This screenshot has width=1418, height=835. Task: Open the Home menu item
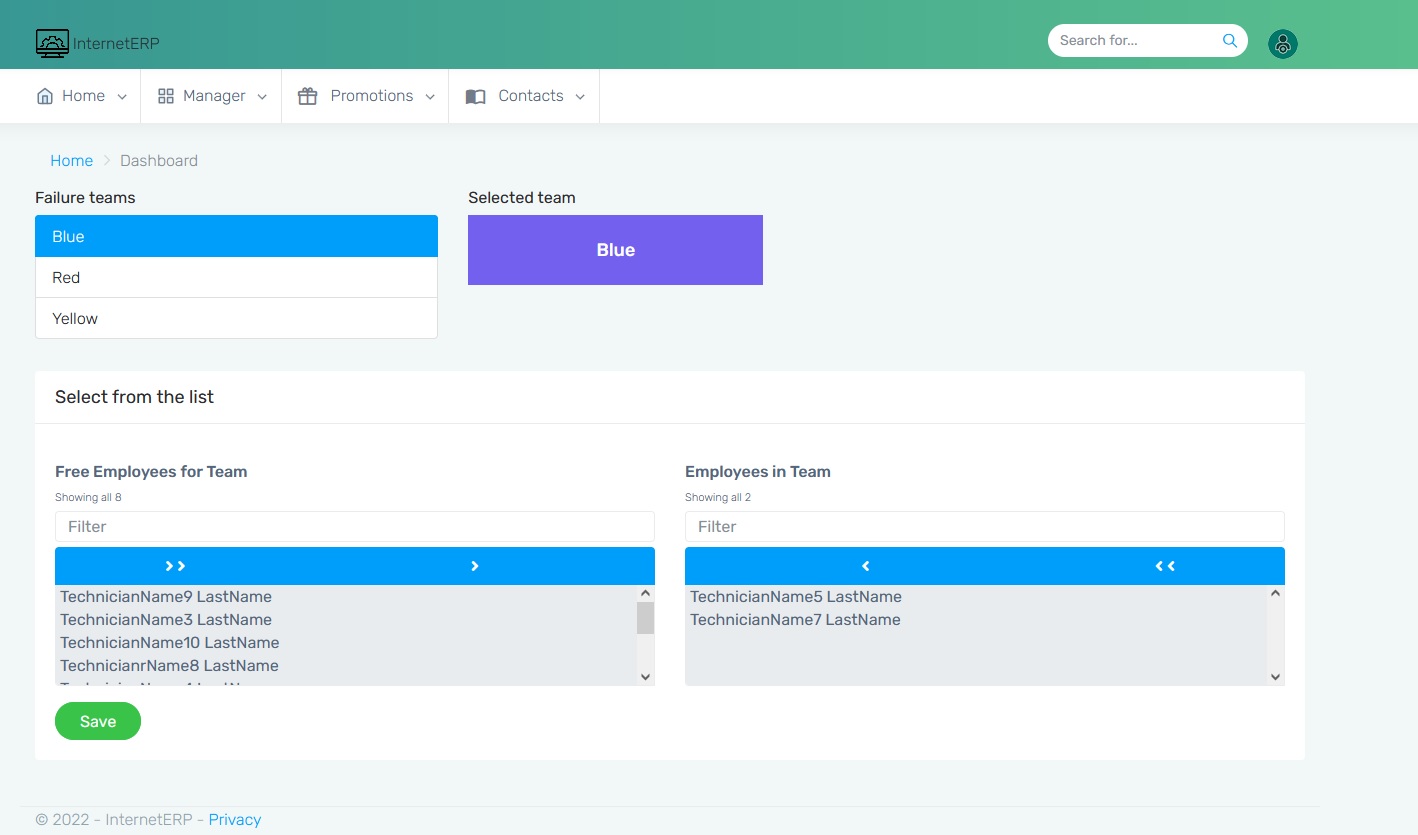(x=82, y=96)
